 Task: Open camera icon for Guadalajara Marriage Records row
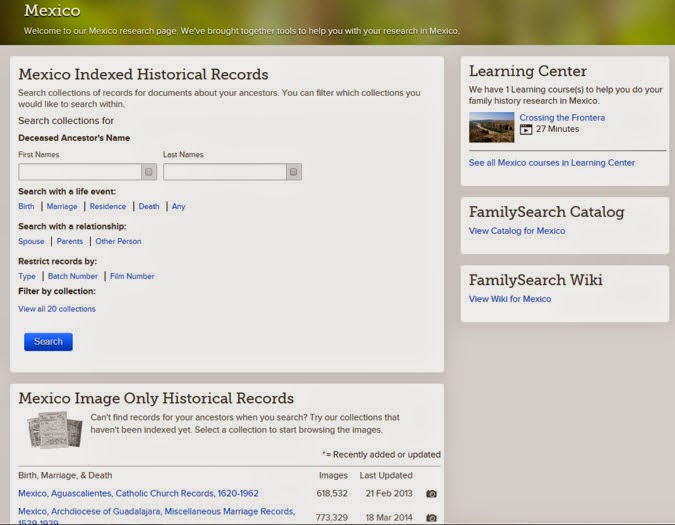click(x=431, y=518)
